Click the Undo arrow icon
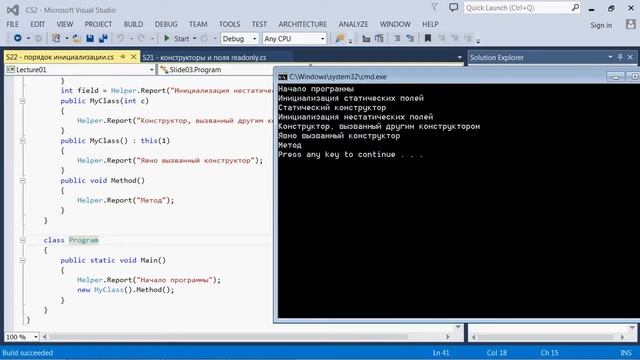This screenshot has width=640, height=360. [120, 38]
